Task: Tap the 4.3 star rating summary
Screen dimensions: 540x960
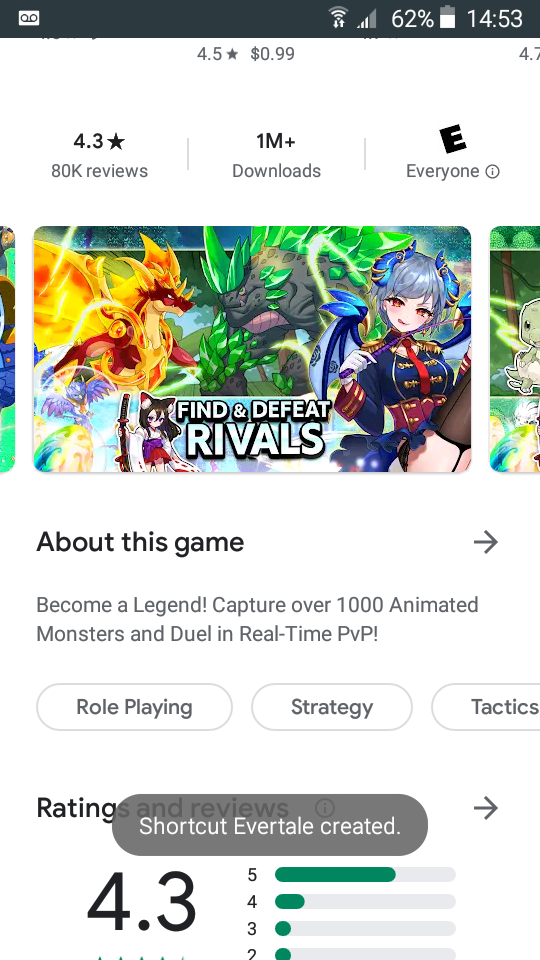Action: click(x=99, y=156)
